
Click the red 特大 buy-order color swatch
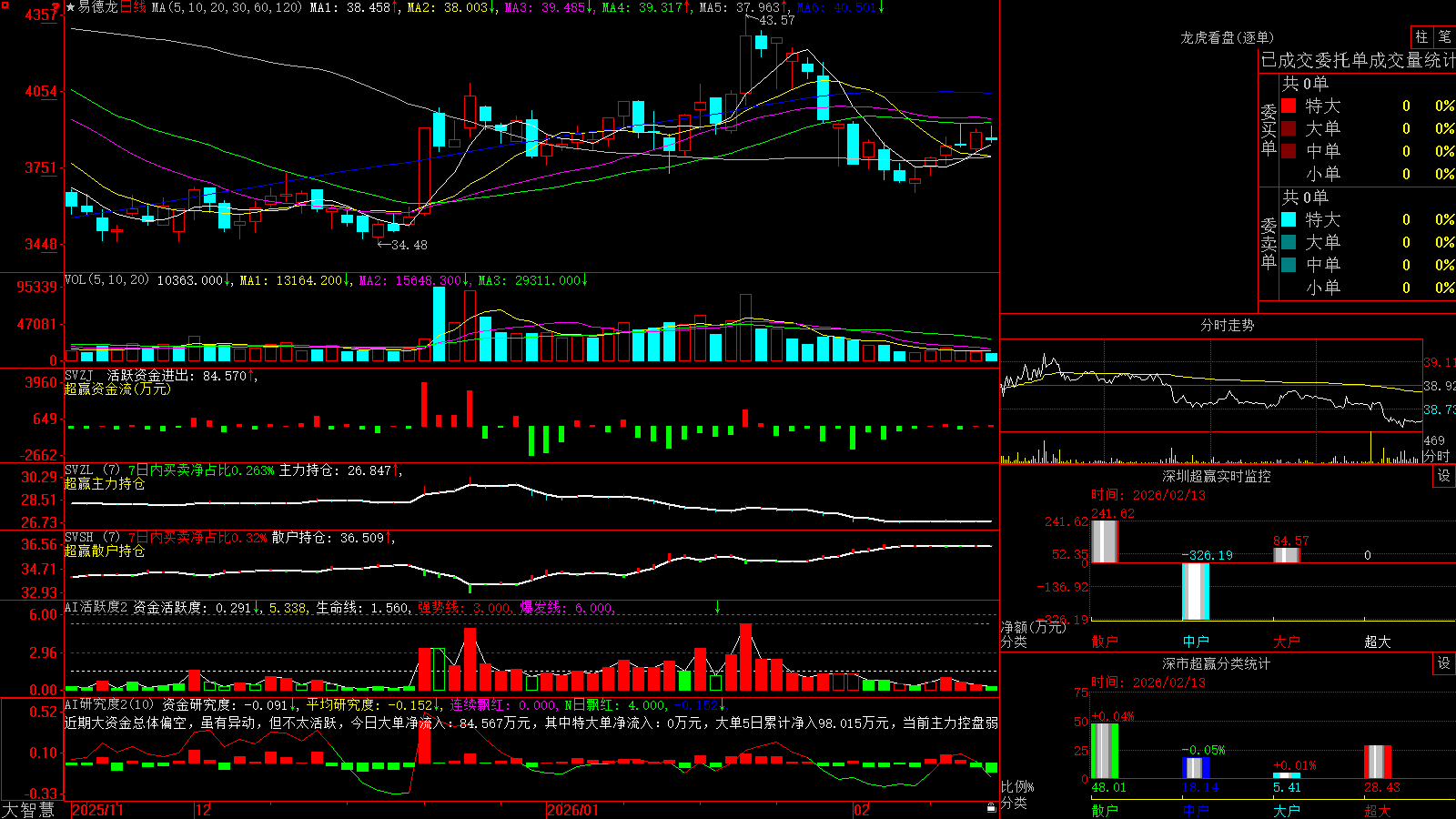pos(1289,106)
